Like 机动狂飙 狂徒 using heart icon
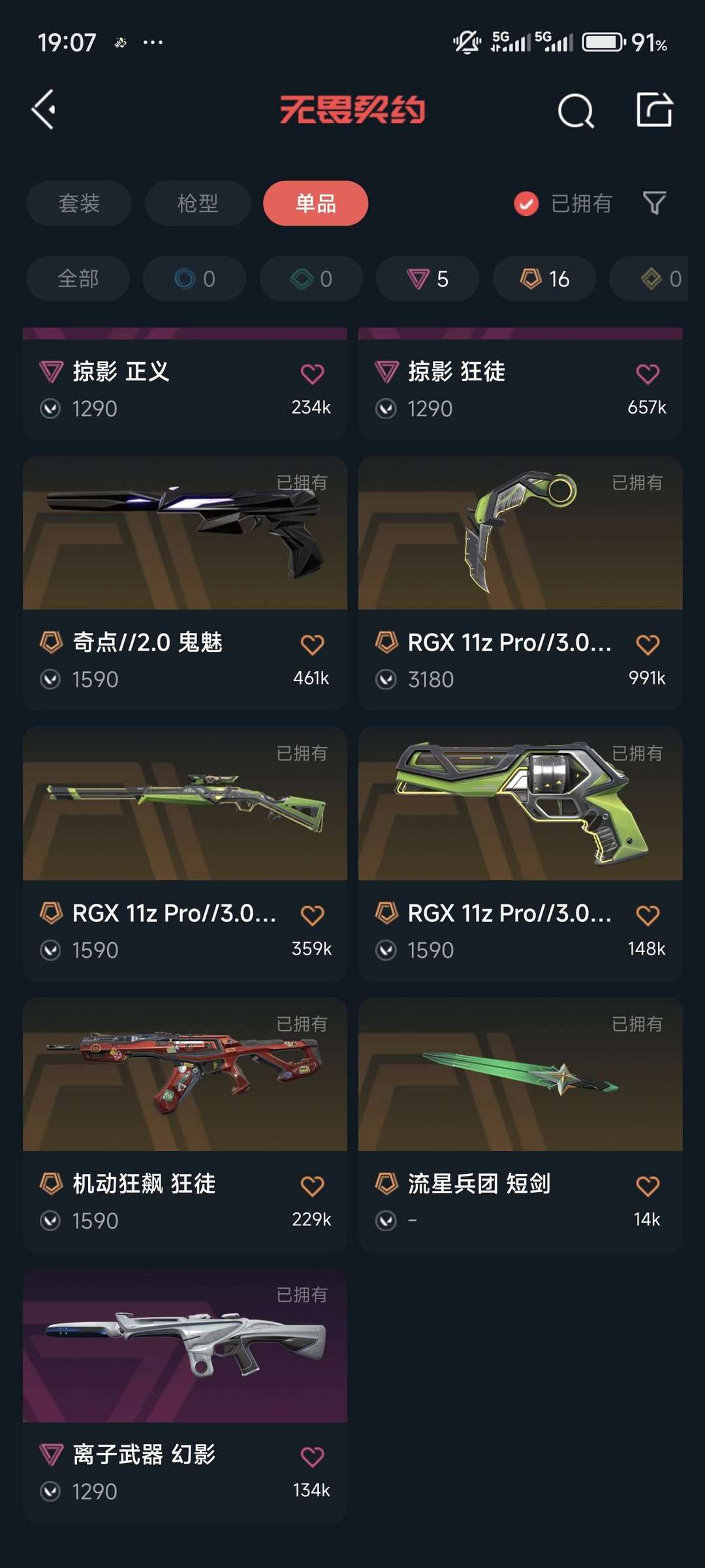 tap(312, 1185)
